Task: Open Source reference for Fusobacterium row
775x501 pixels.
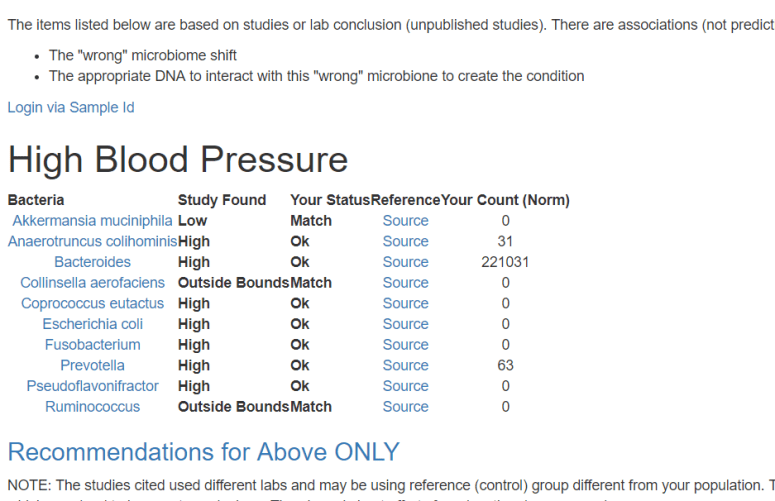Action: (405, 345)
